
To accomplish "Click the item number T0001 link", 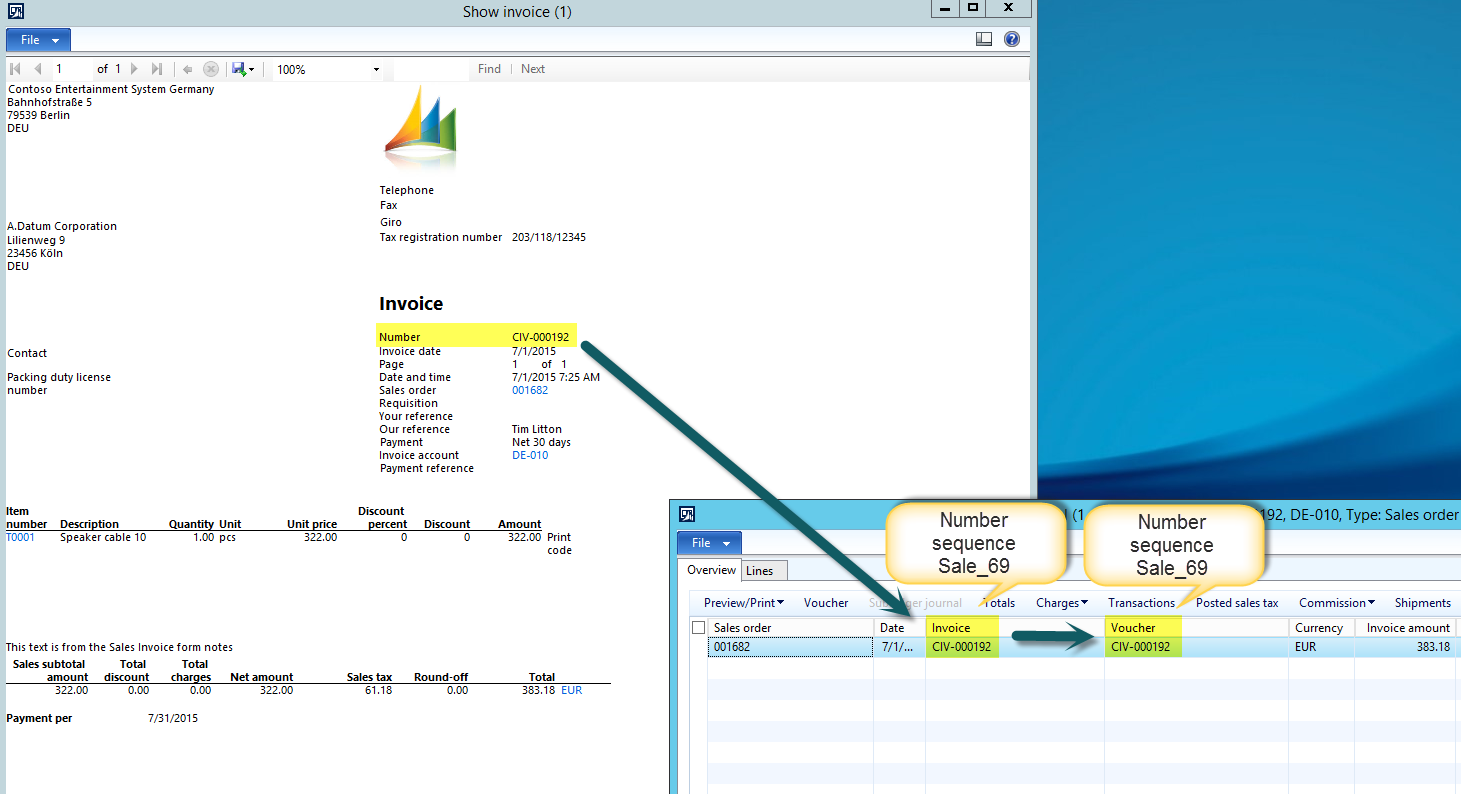I will tap(20, 537).
